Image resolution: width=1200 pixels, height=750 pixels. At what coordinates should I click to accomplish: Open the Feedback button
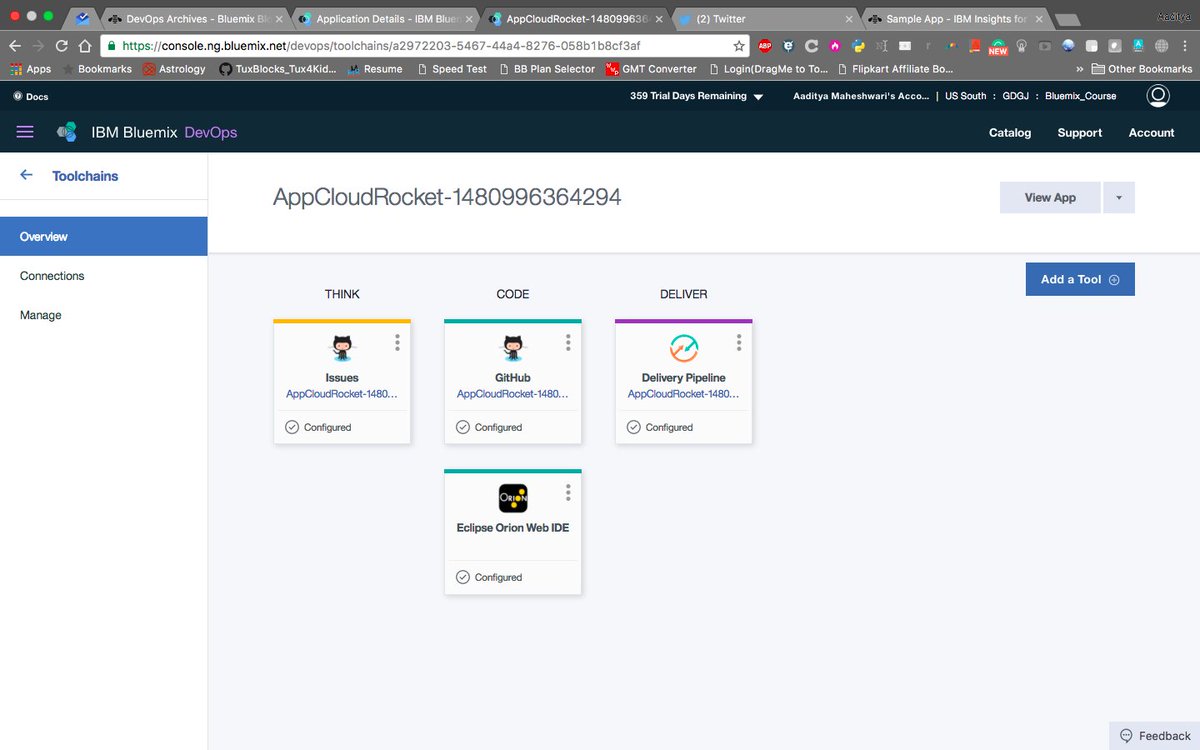pos(1155,735)
